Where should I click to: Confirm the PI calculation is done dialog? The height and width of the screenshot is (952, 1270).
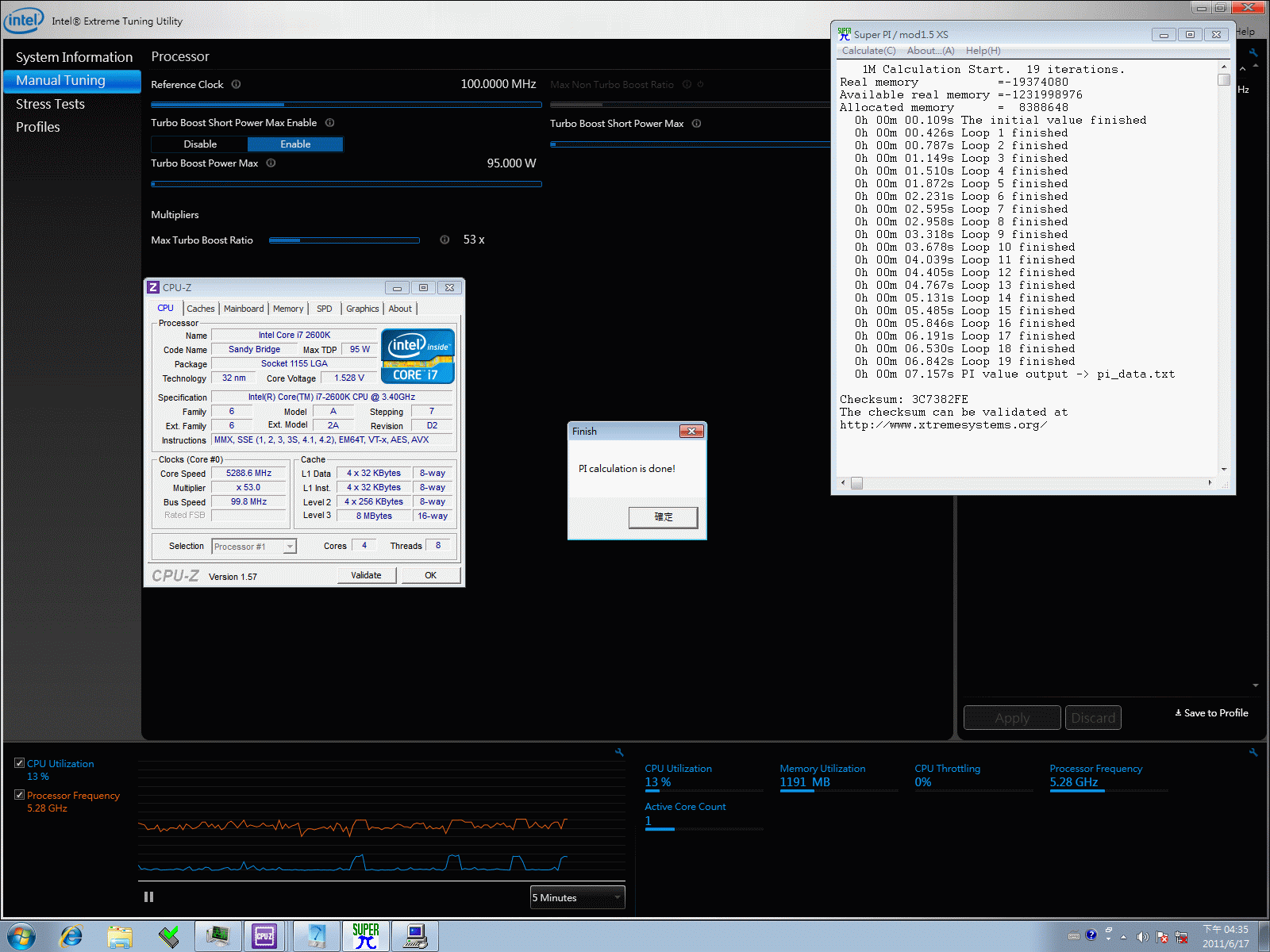coord(664,517)
